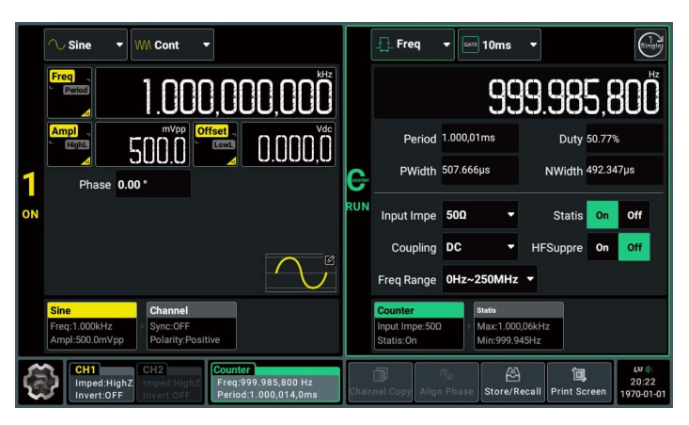Click the Align Phase button

pos(446,382)
